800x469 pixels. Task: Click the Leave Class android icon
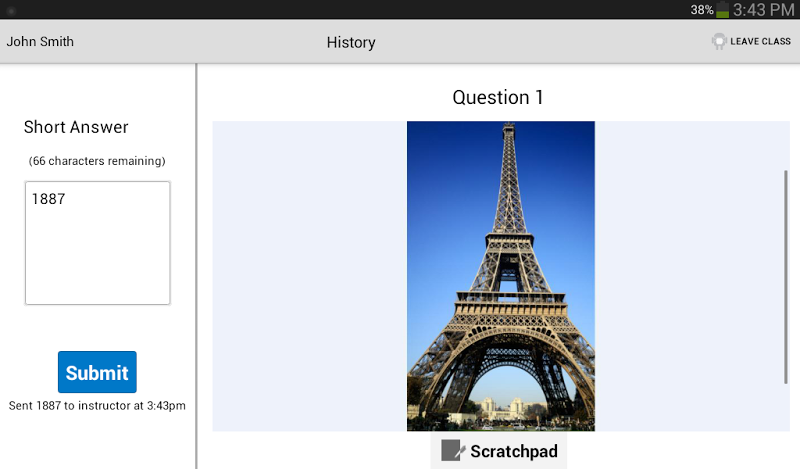(x=719, y=41)
